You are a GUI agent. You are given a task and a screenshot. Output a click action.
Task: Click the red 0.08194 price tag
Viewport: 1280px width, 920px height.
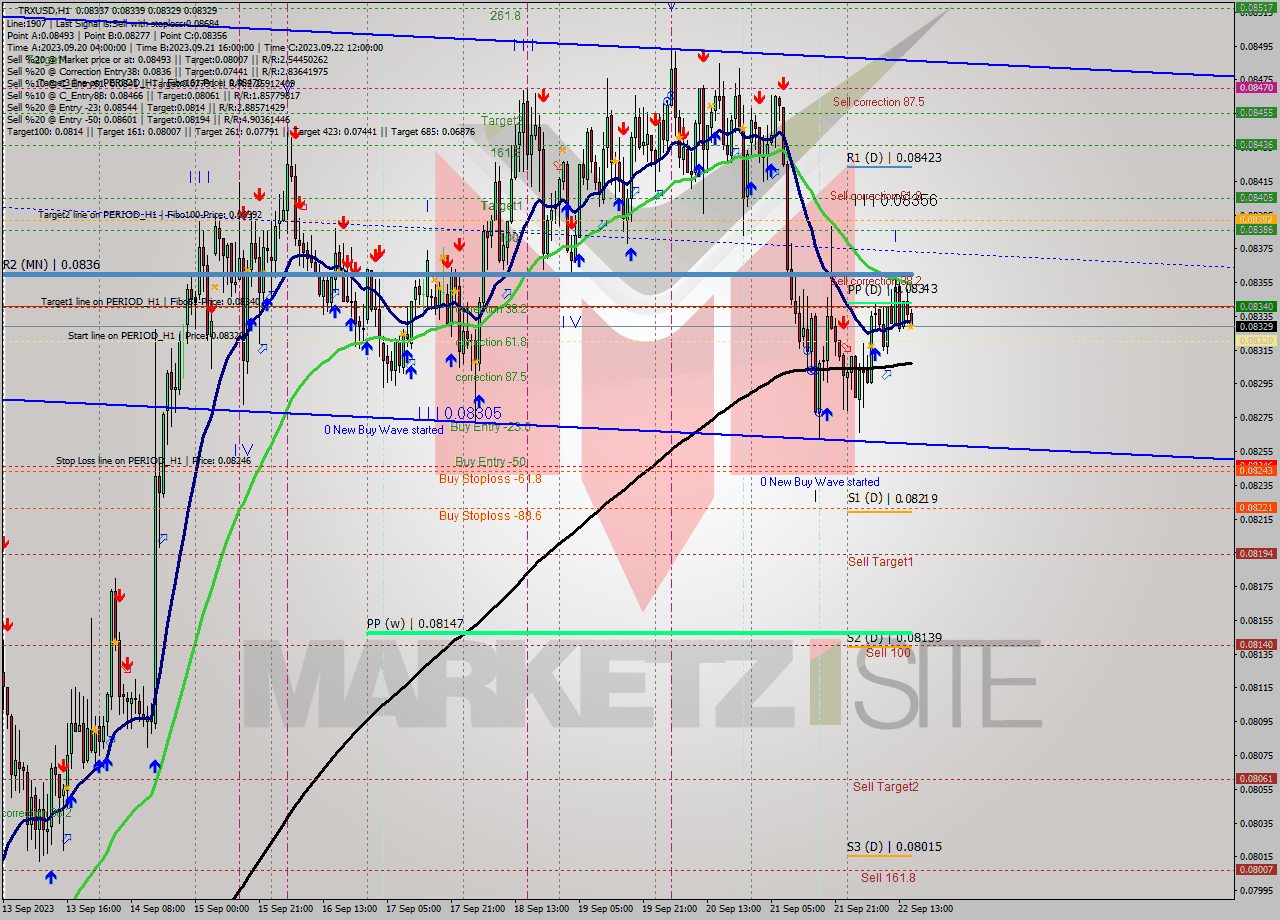coord(1256,553)
